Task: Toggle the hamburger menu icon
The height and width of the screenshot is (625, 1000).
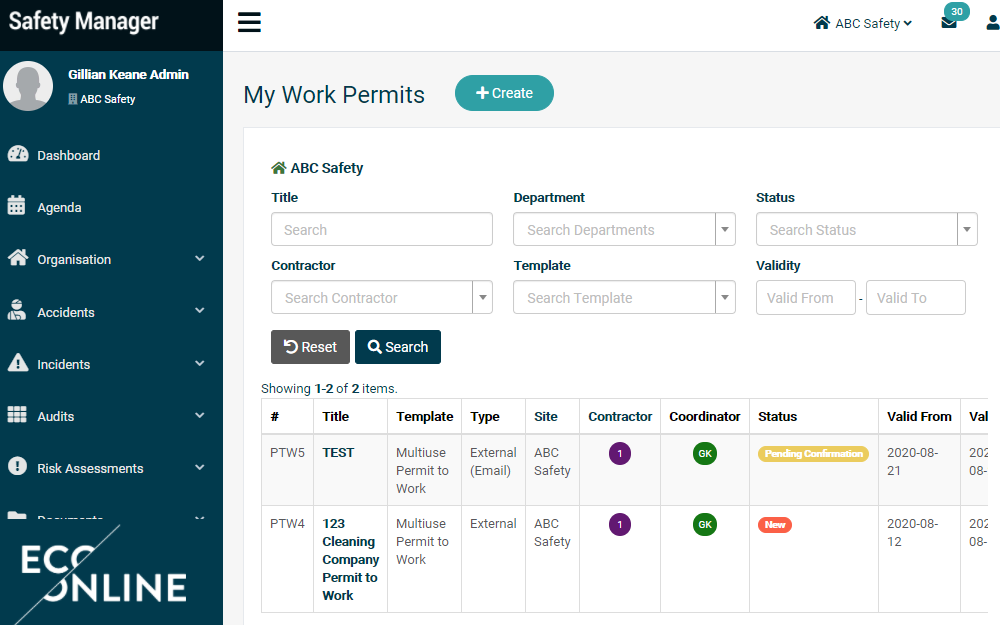Action: click(x=249, y=22)
